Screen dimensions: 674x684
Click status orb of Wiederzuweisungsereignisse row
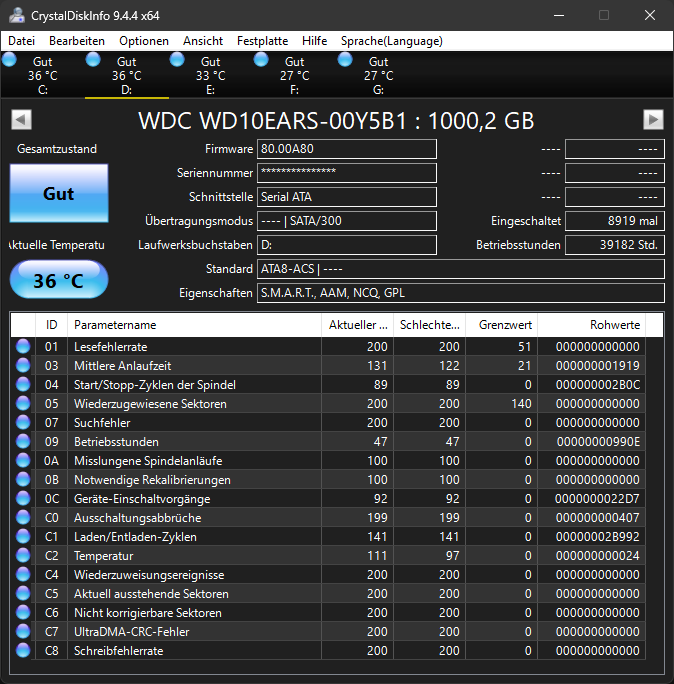click(x=23, y=575)
